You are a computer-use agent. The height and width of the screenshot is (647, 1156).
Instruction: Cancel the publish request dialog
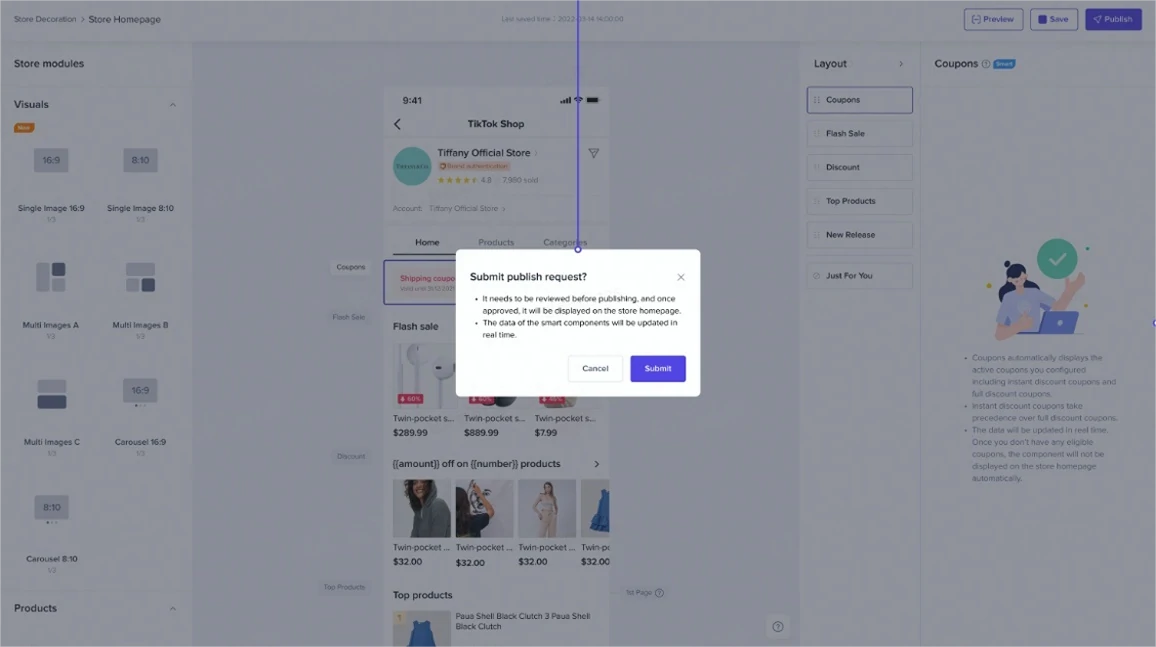coord(595,368)
